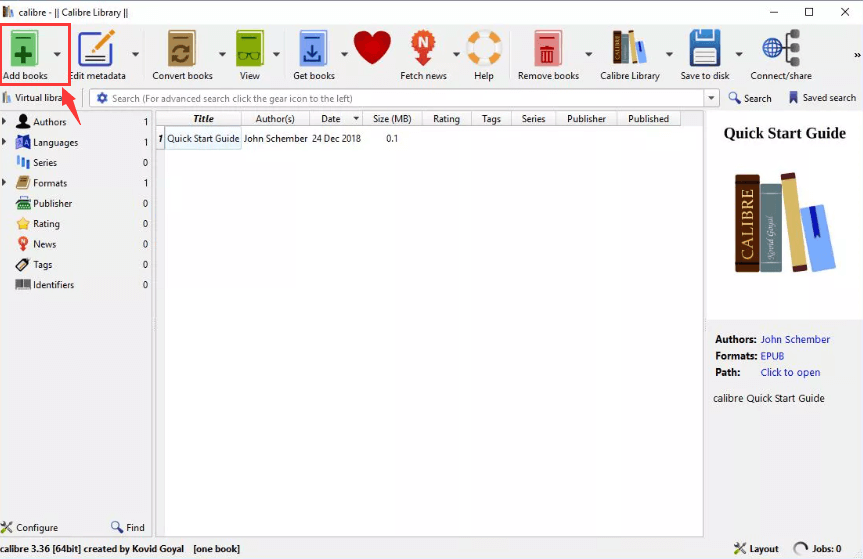Sort by the Title column header

pyautogui.click(x=203, y=119)
